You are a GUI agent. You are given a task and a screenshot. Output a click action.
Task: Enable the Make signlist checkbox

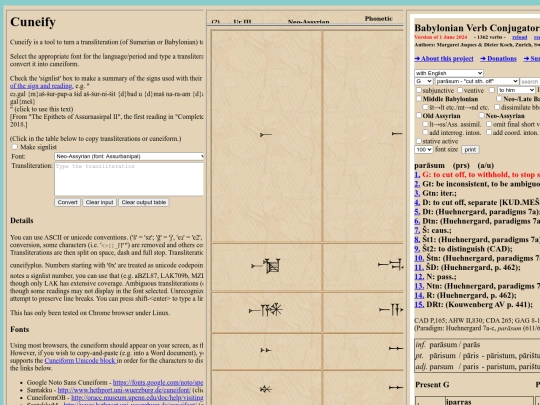pyautogui.click(x=14, y=147)
